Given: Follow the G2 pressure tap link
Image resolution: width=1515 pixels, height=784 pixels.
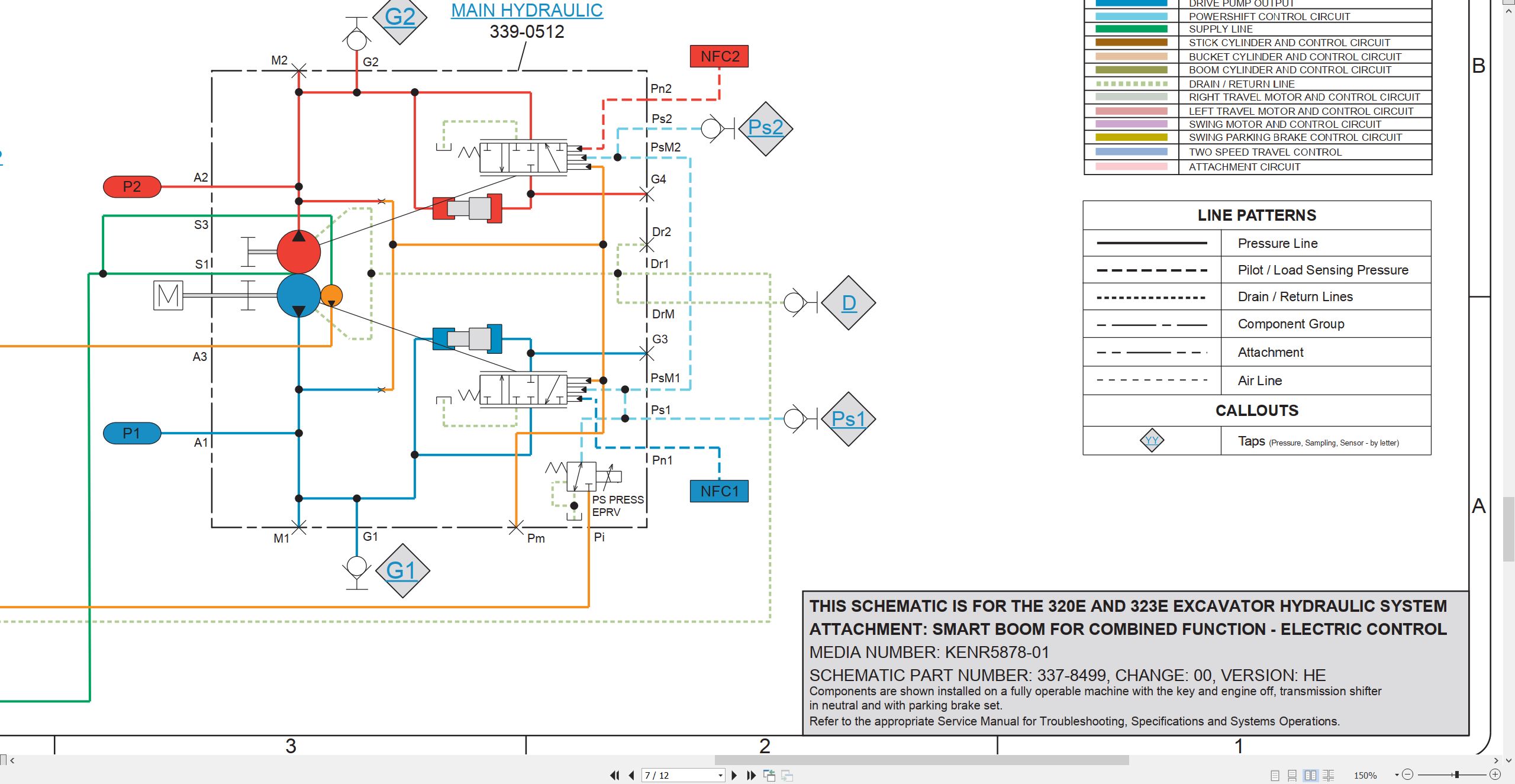Looking at the screenshot, I should point(399,17).
